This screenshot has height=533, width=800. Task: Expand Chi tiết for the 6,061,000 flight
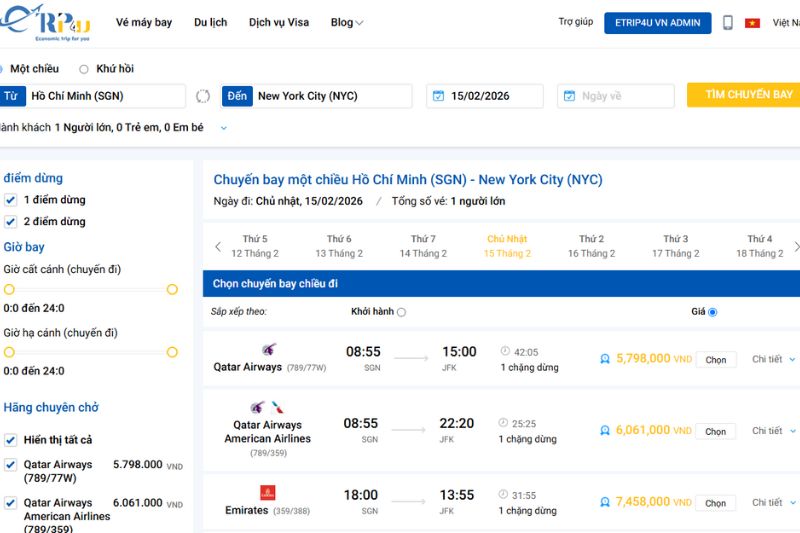point(773,431)
